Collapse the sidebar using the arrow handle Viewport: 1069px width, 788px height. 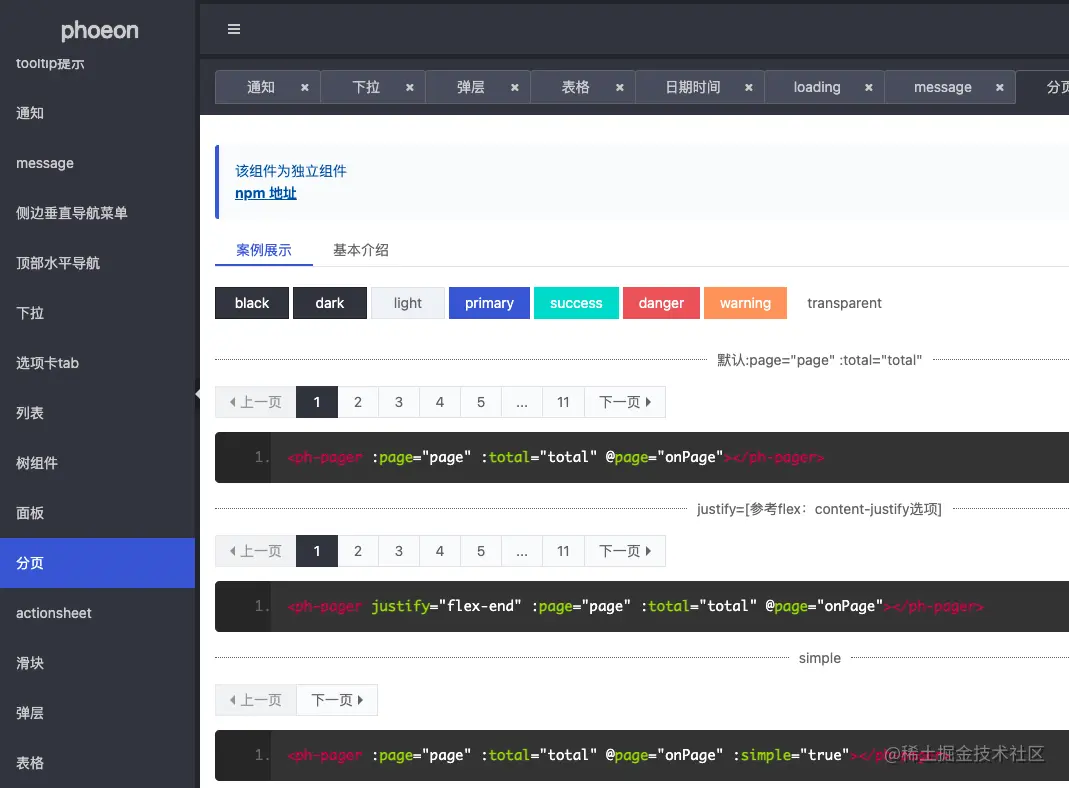point(197,393)
